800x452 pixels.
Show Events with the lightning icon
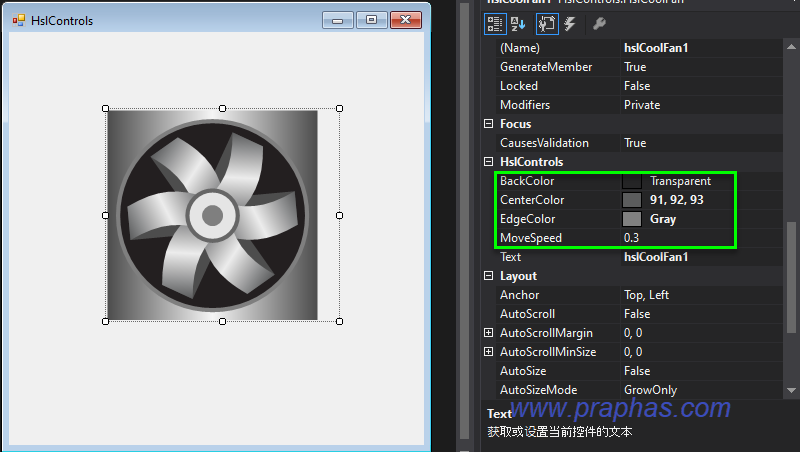[x=570, y=24]
